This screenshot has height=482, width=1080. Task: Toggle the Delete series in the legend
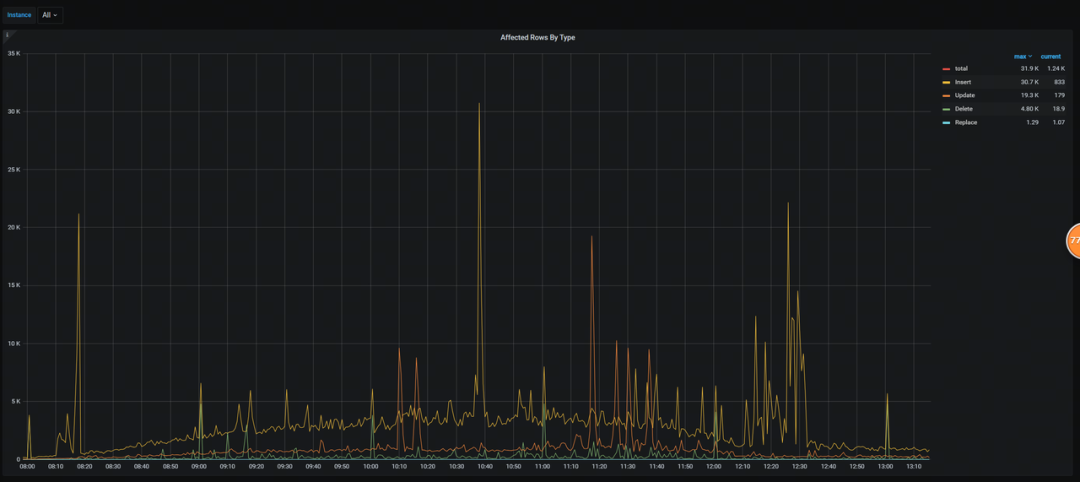[x=964, y=109]
